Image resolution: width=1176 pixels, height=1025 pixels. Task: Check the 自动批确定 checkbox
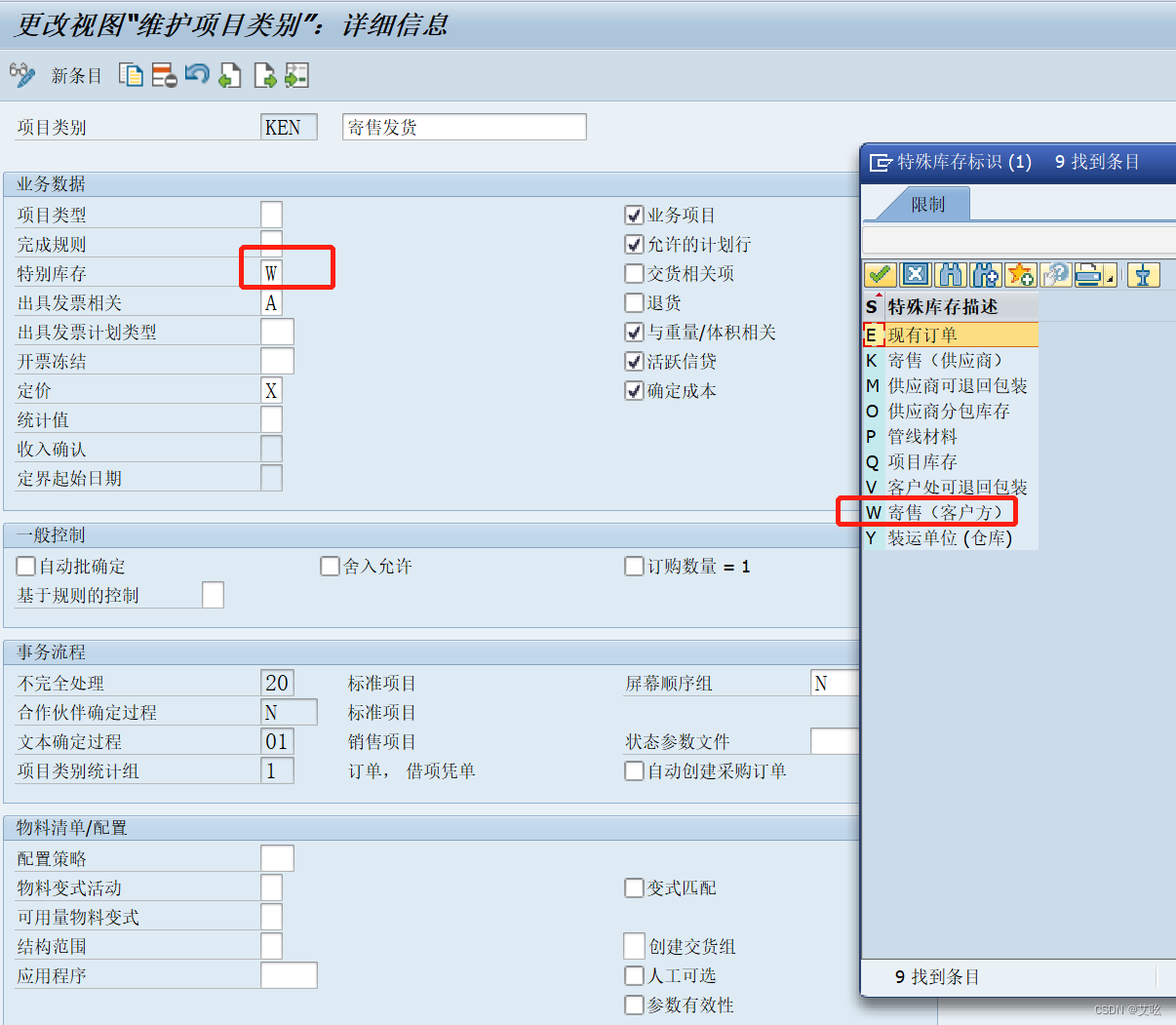tap(24, 566)
